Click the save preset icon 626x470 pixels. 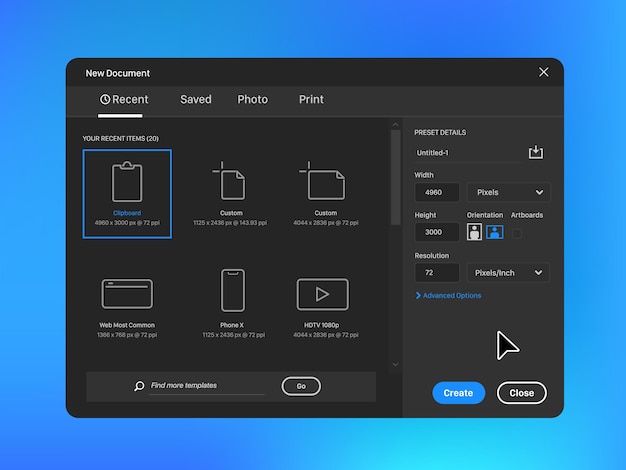coord(536,152)
